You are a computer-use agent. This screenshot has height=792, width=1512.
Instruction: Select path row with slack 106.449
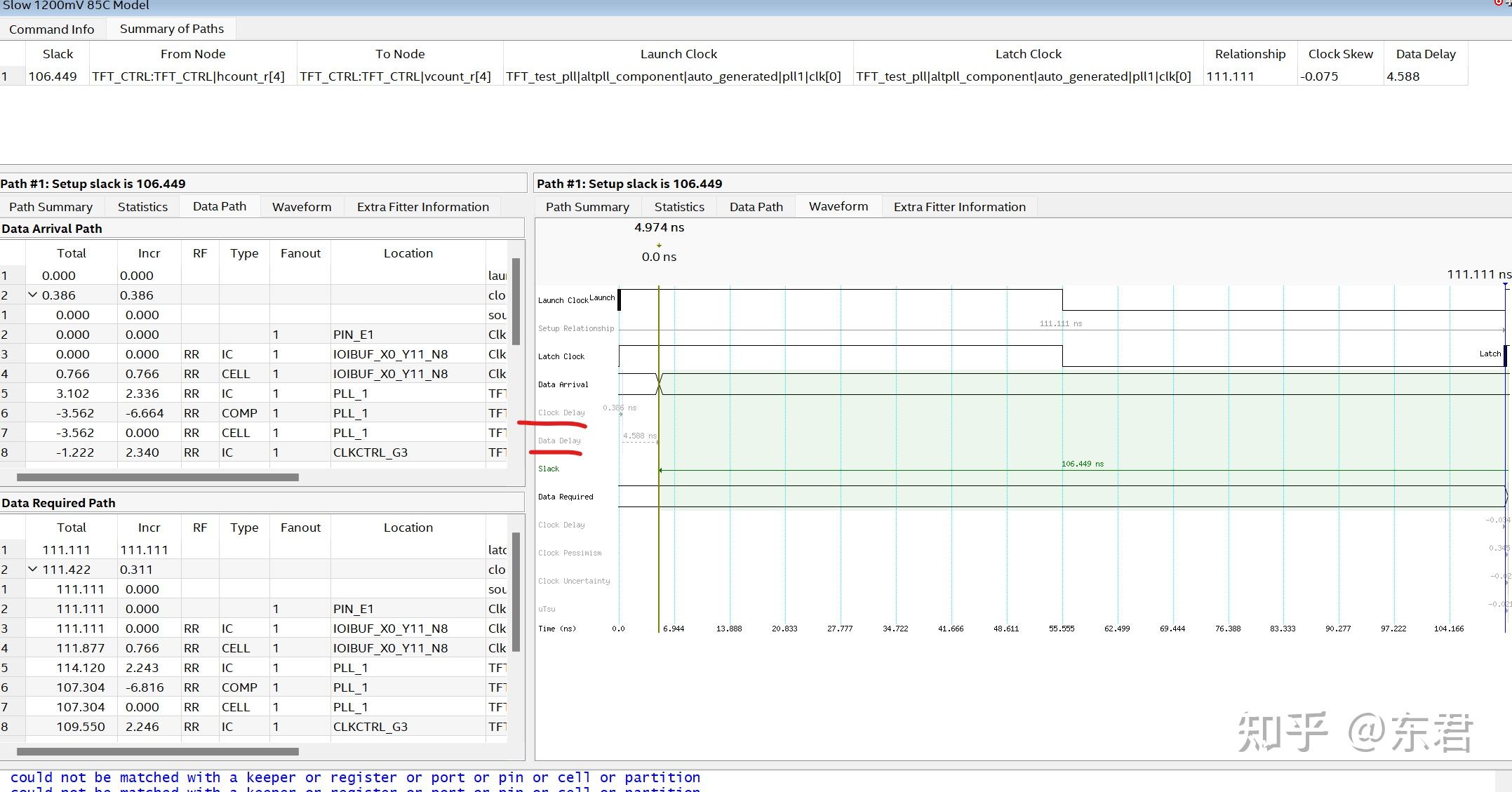point(52,76)
